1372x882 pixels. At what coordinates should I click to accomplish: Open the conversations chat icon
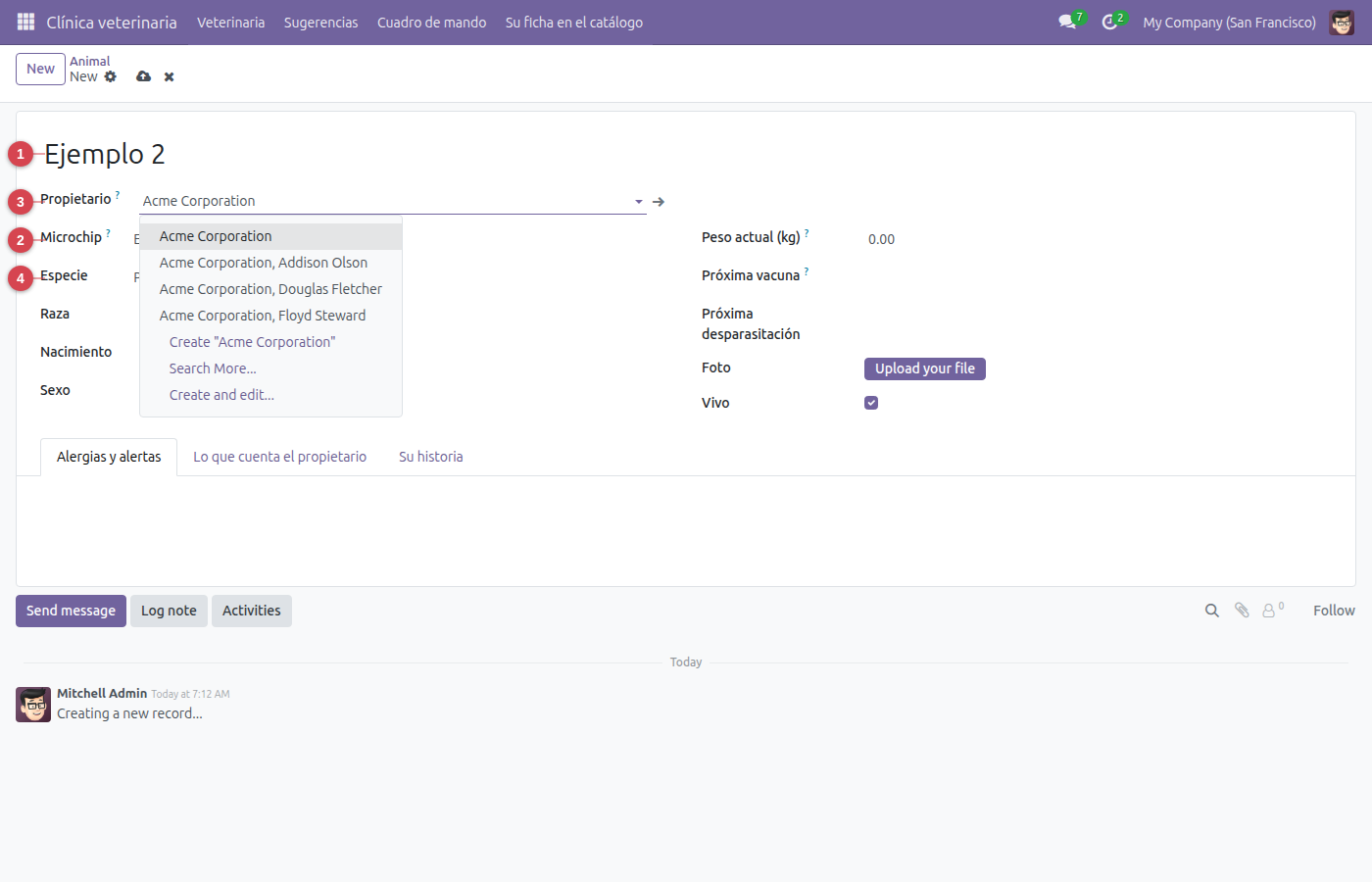coord(1067,22)
